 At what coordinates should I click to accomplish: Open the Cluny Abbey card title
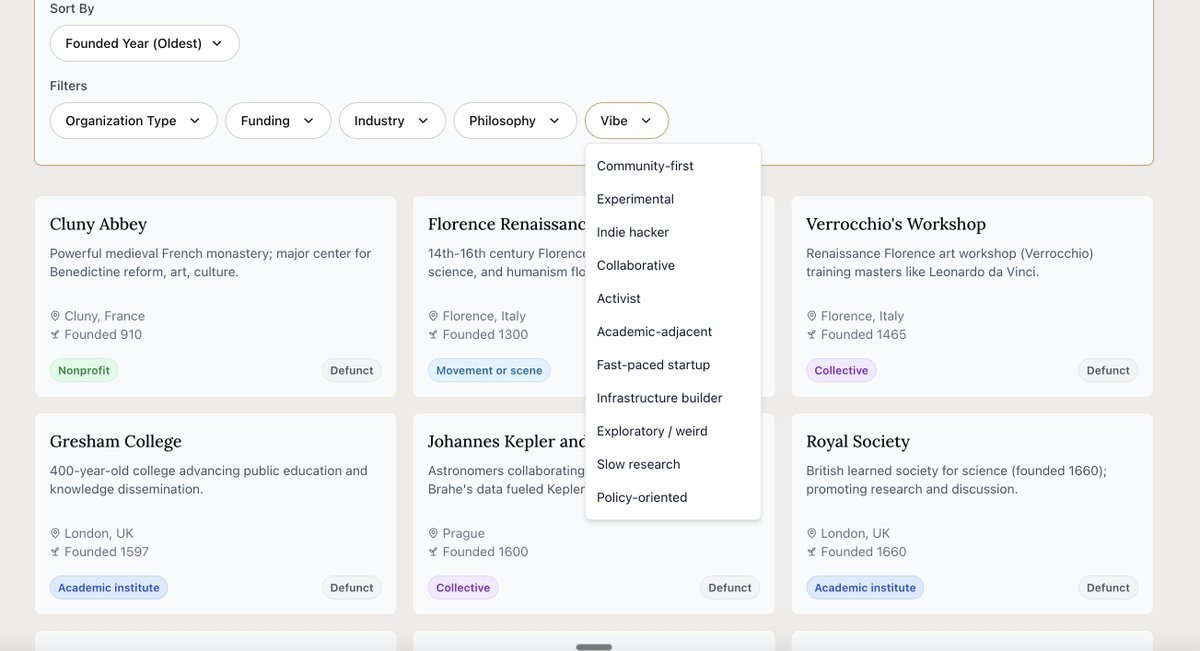98,224
